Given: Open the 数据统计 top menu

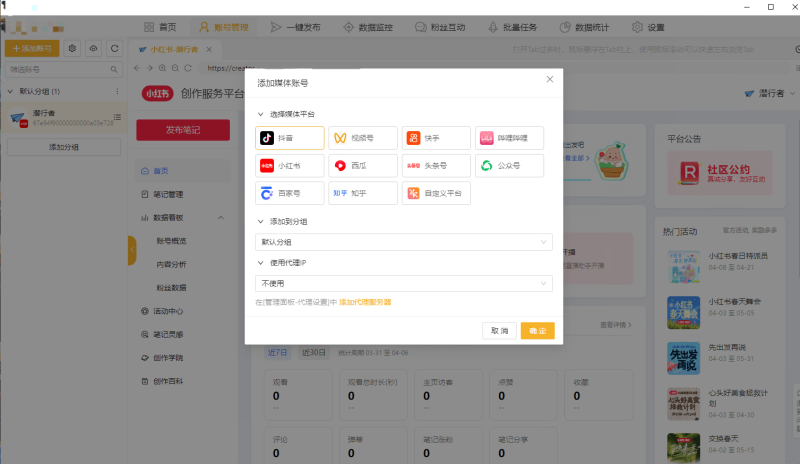Looking at the screenshot, I should coord(584,27).
